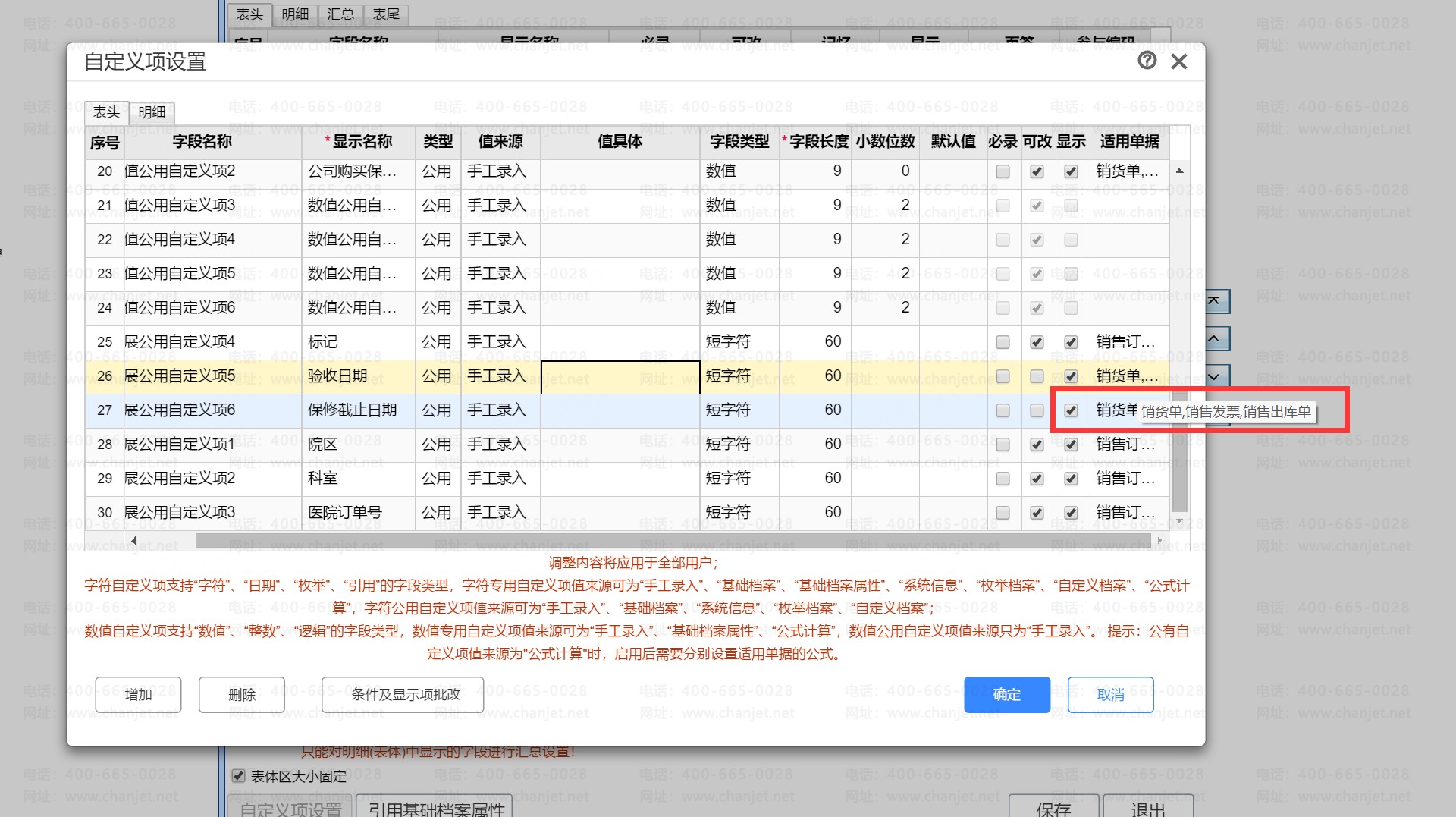Click the 适用单据 column header
Screen dimensions: 1456x817
(1129, 142)
